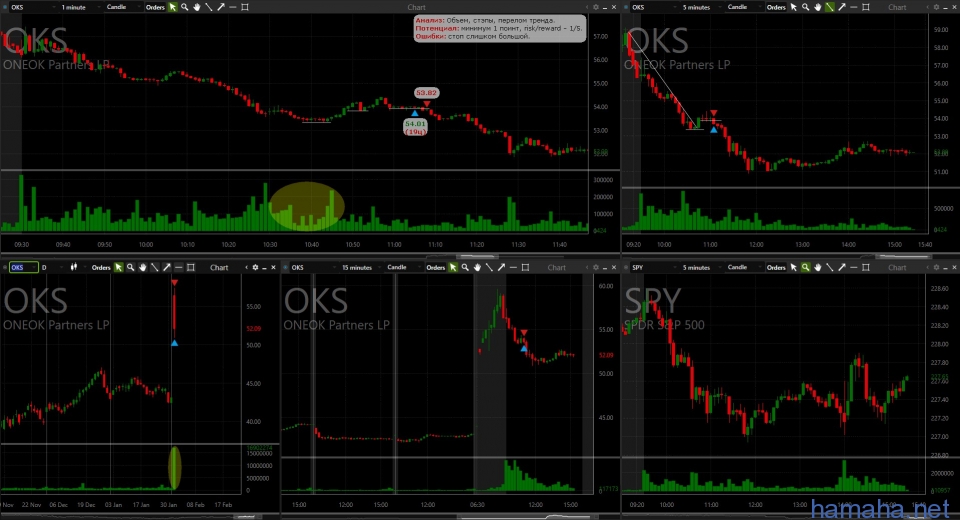
Task: Activate the magnifier in the daily OKS chart
Action: (x=130, y=268)
